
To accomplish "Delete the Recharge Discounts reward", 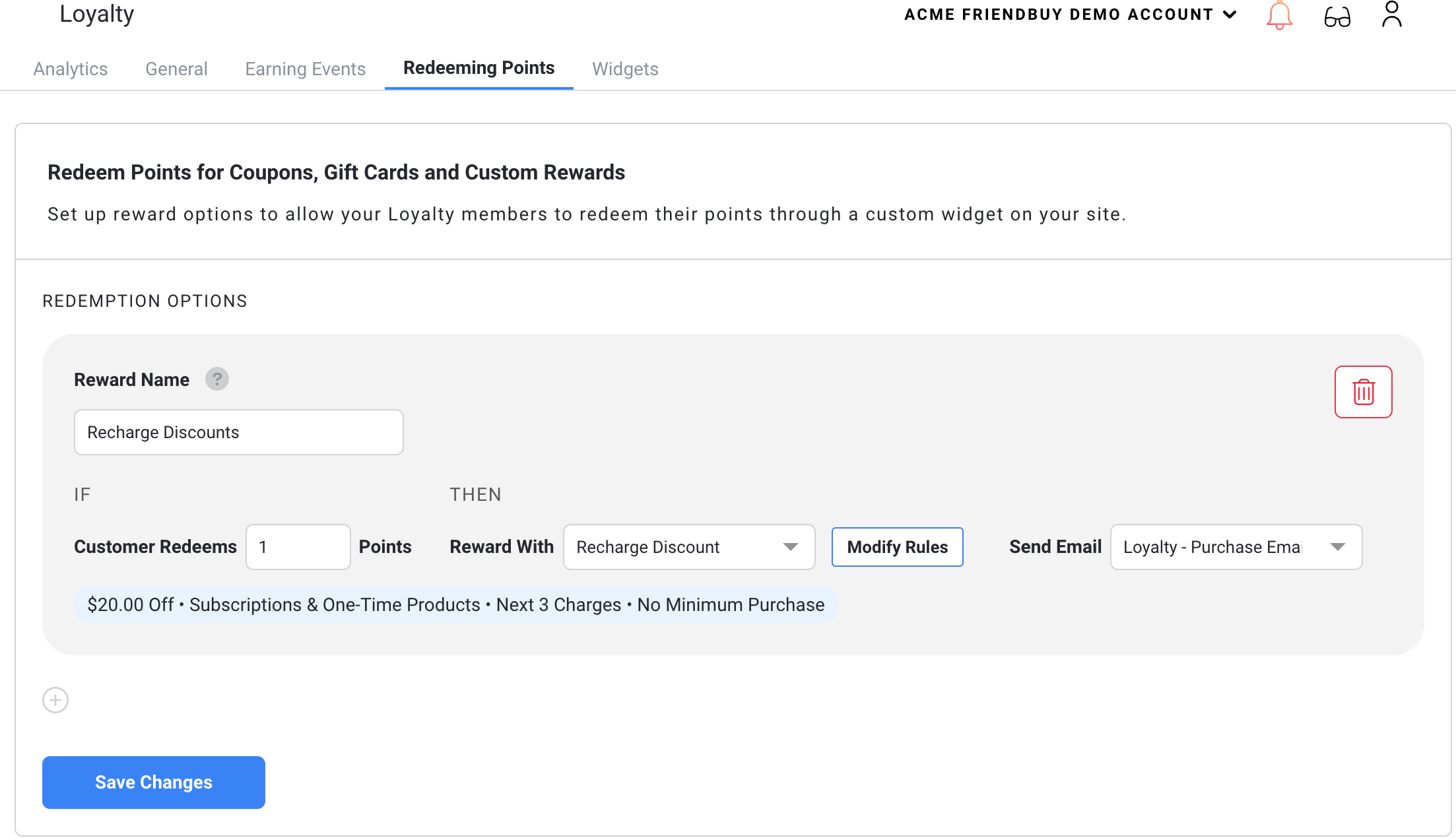I will click(x=1363, y=392).
